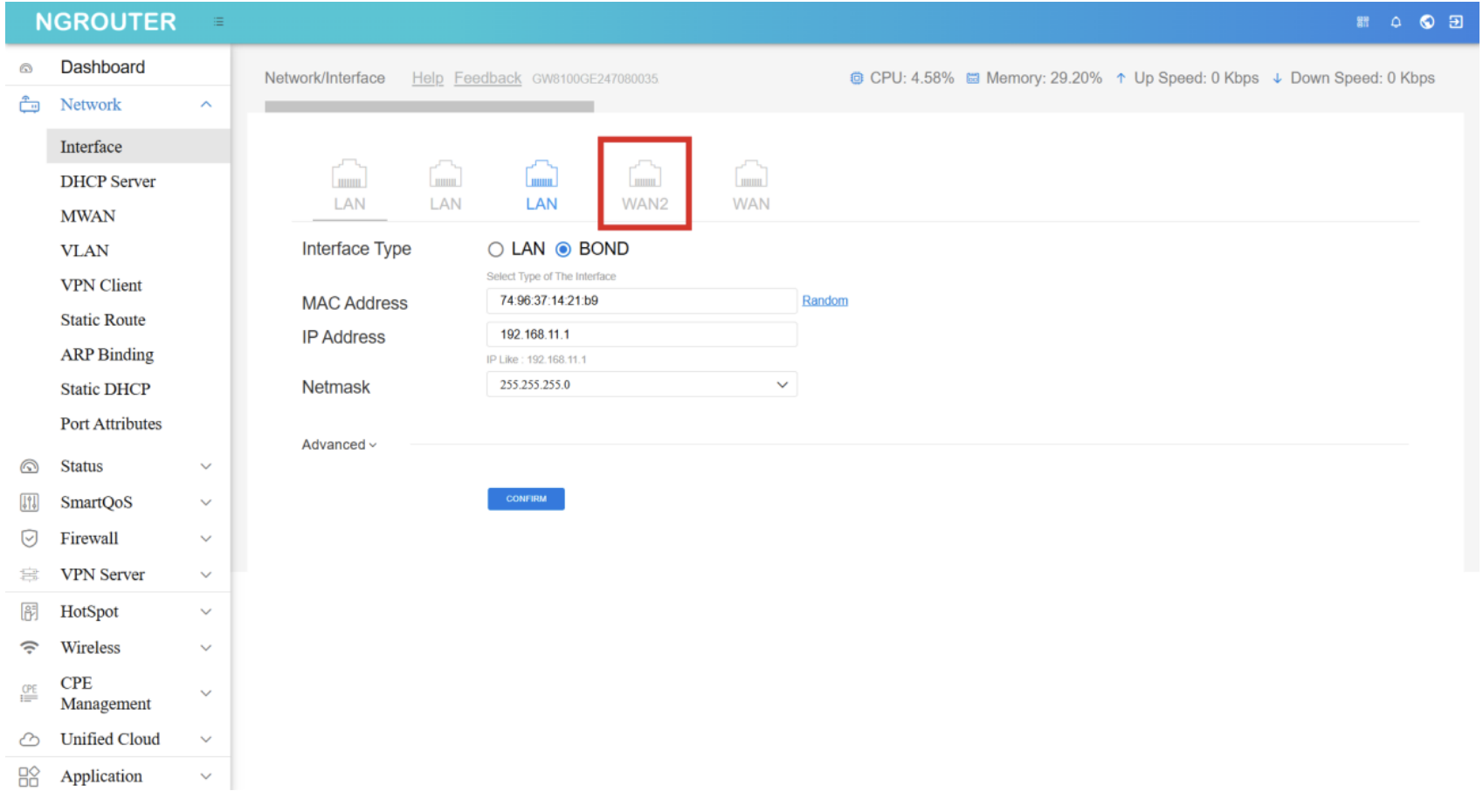The image size is (1483, 812).
Task: Click the logout icon in header
Action: (x=1456, y=22)
